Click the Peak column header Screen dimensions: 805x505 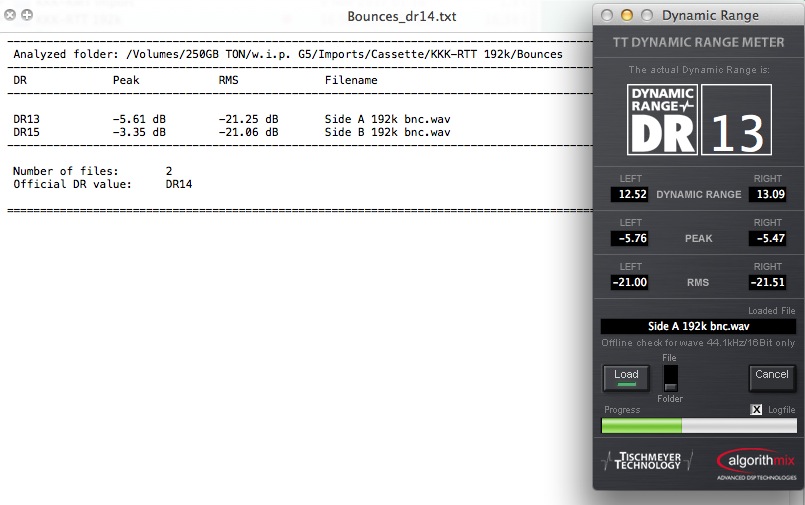click(126, 80)
